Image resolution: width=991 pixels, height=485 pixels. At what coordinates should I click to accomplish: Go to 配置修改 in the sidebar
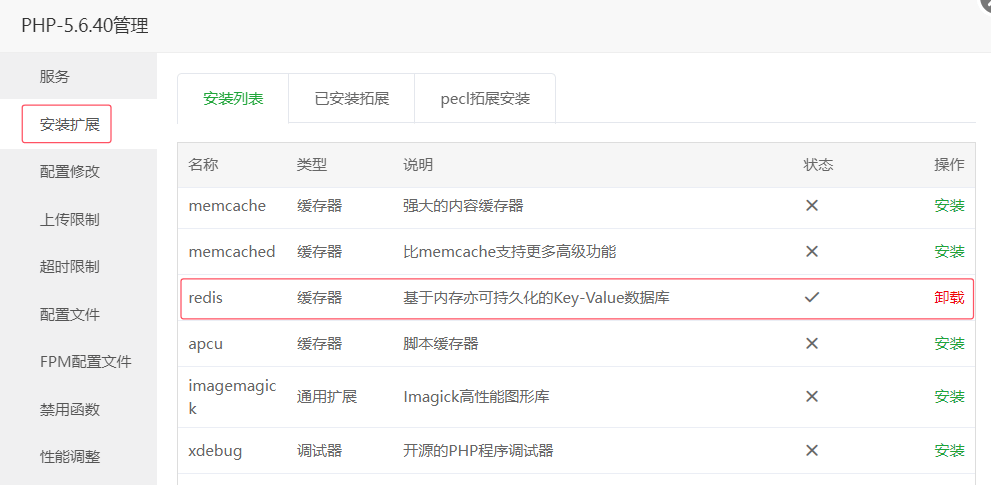coord(70,171)
